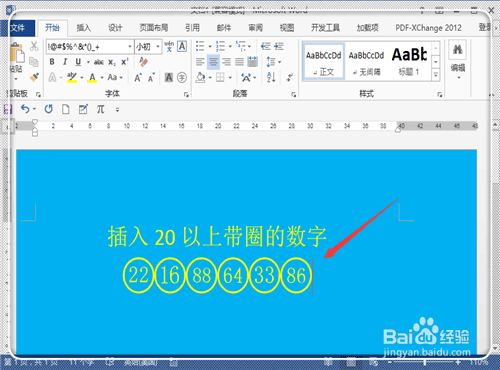The width and height of the screenshot is (500, 370).
Task: Customize quick access toolbar arrow
Action: (117, 109)
